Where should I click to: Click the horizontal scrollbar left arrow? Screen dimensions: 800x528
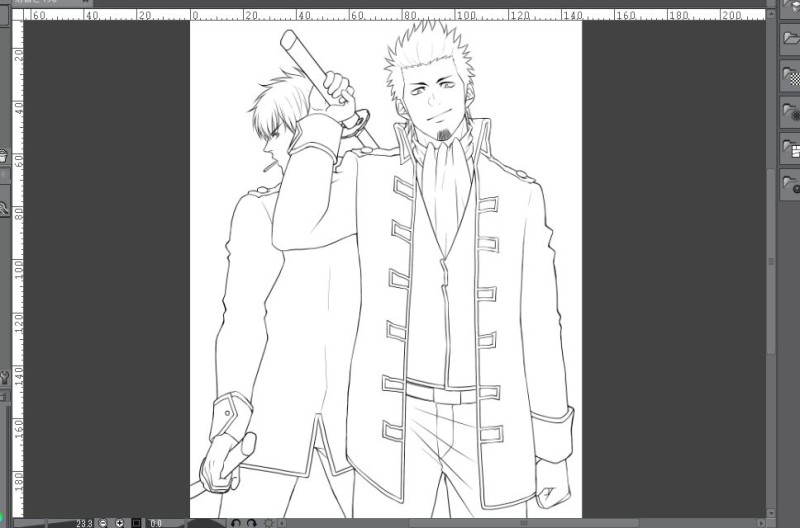(x=281, y=523)
